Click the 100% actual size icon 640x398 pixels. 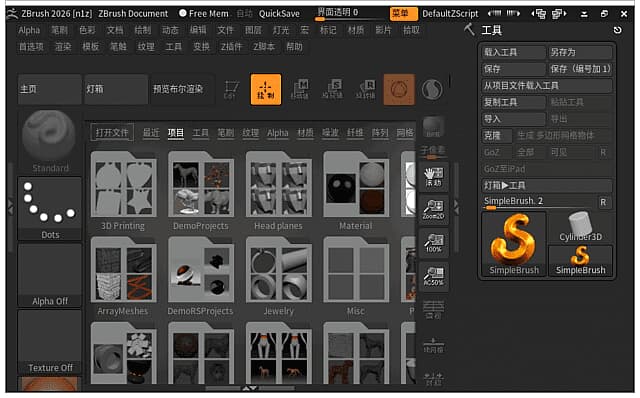tap(433, 243)
